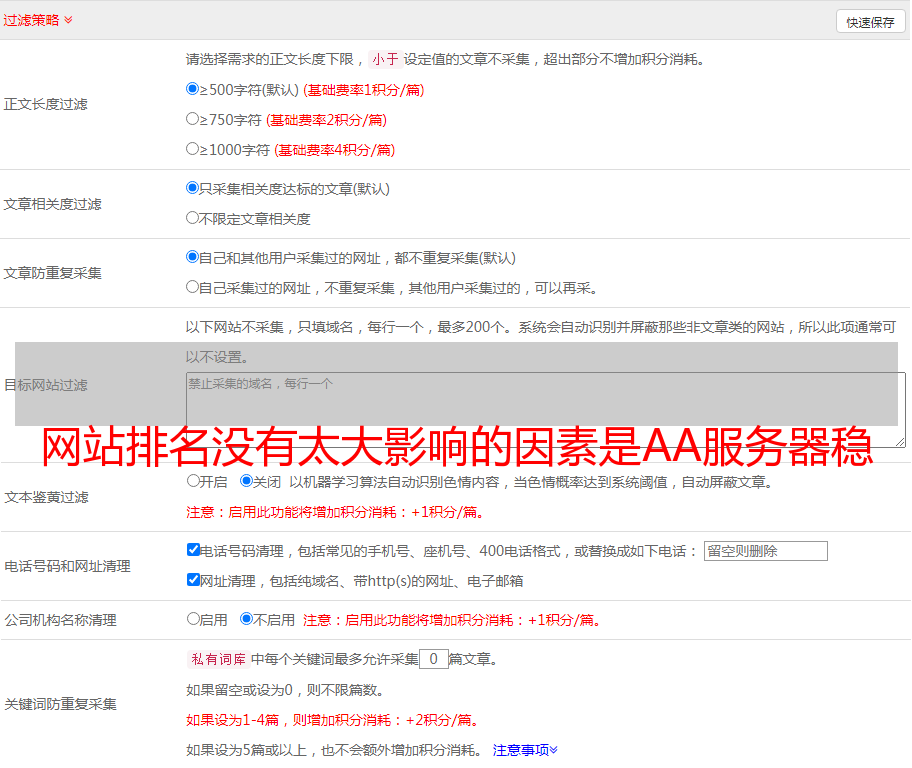Toggle the 网址清理 checkbox
This screenshot has width=912, height=768.
193,580
